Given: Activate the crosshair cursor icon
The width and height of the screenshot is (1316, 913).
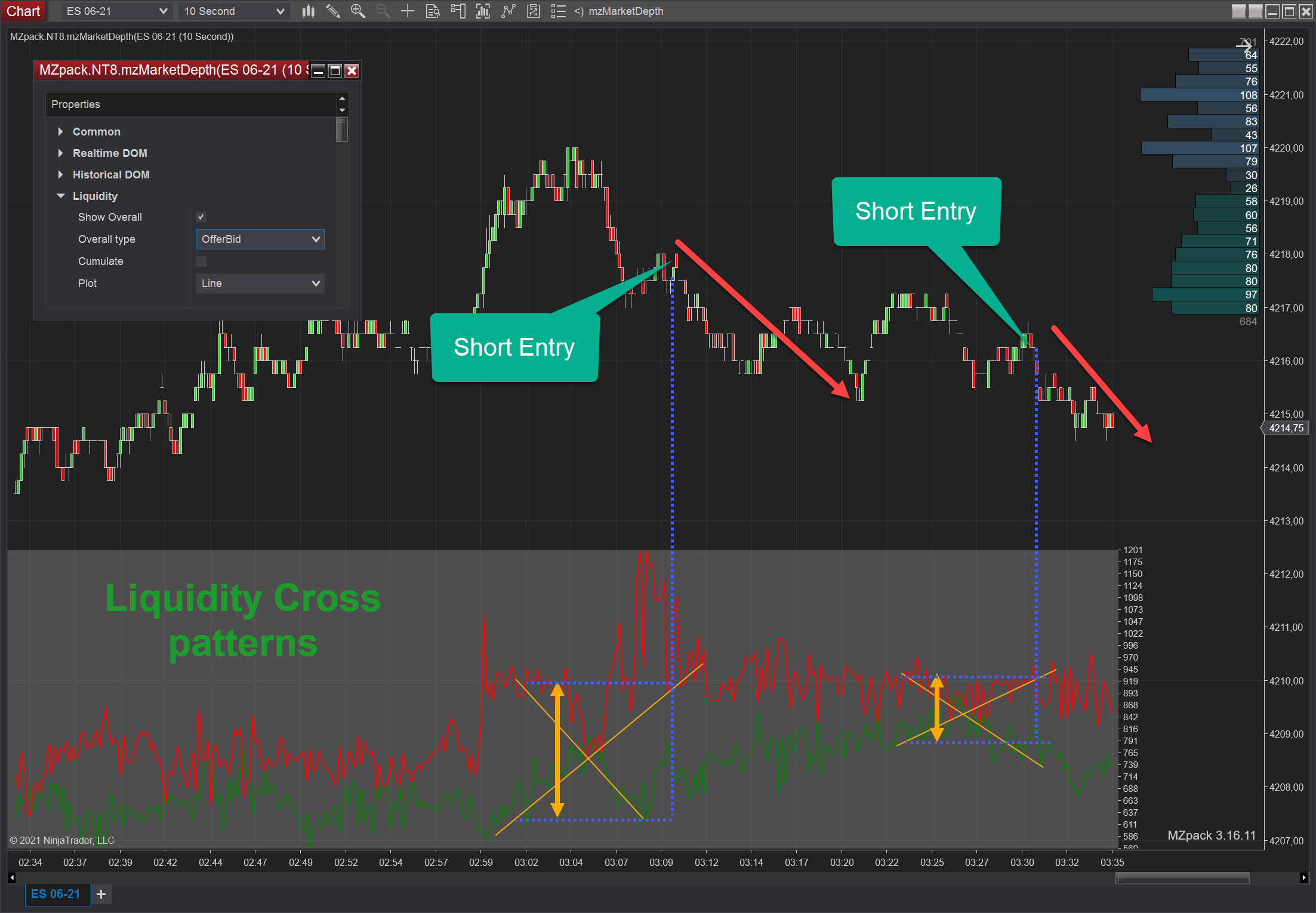Looking at the screenshot, I should pos(408,11).
